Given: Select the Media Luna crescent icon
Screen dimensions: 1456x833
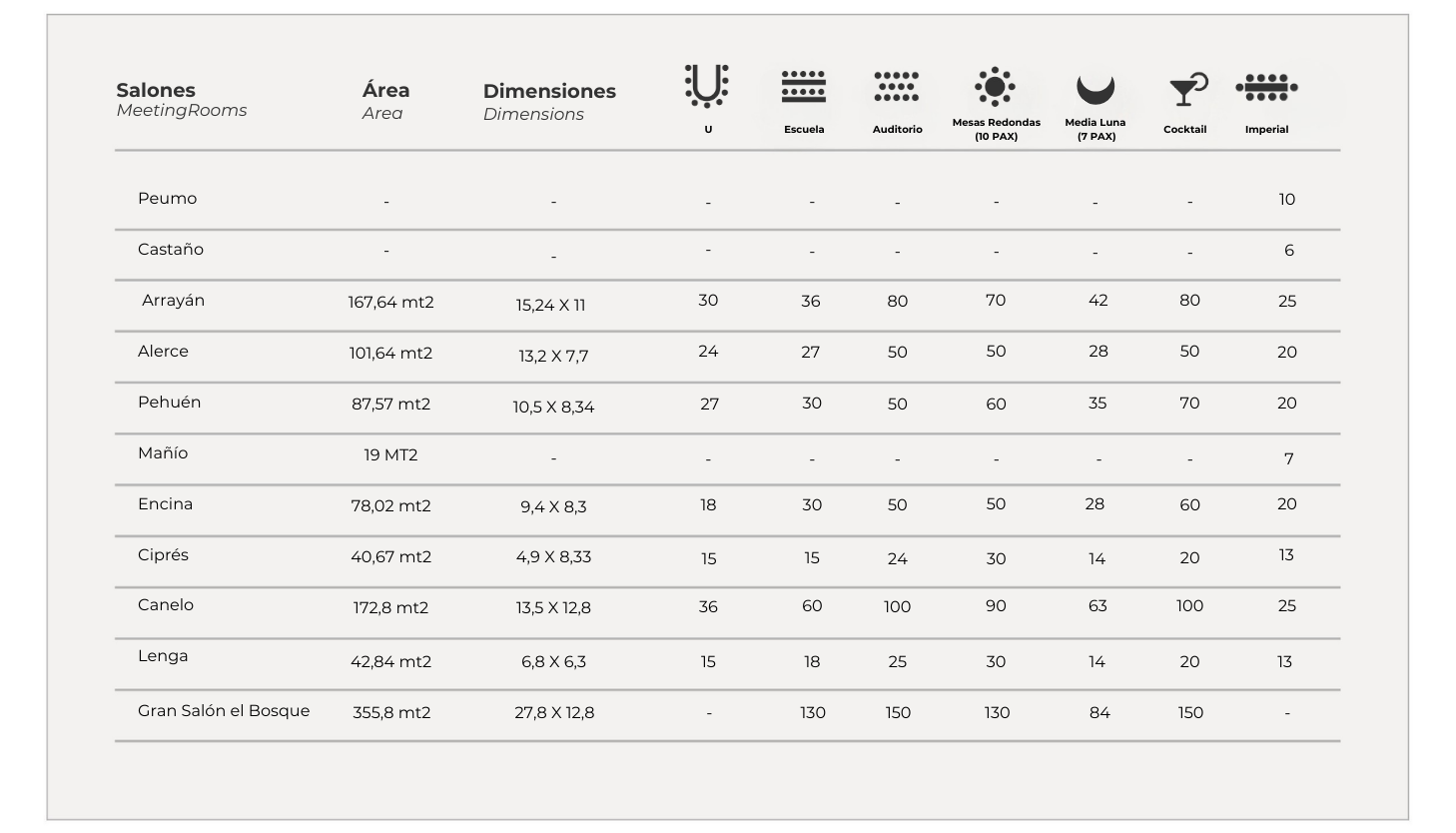Looking at the screenshot, I should click(x=1094, y=89).
